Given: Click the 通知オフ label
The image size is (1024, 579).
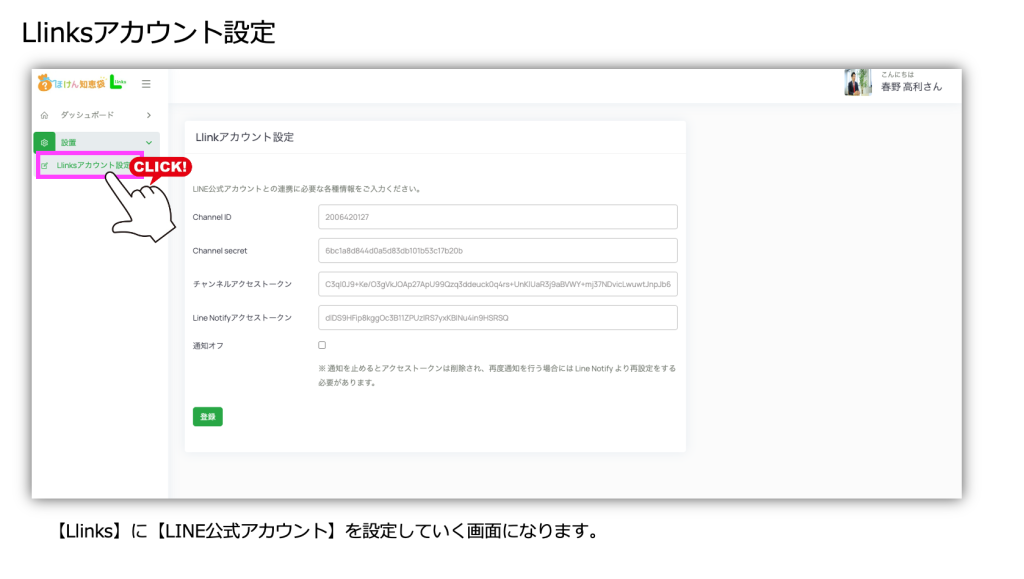Looking at the screenshot, I should (208, 346).
